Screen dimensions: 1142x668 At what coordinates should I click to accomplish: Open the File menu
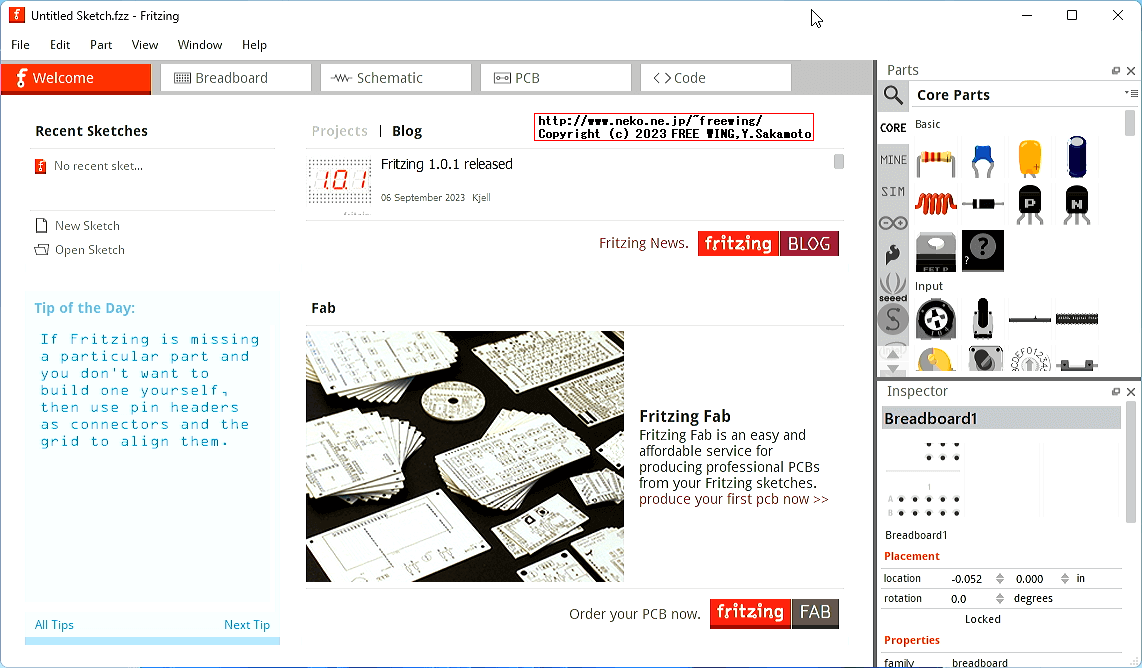click(20, 44)
